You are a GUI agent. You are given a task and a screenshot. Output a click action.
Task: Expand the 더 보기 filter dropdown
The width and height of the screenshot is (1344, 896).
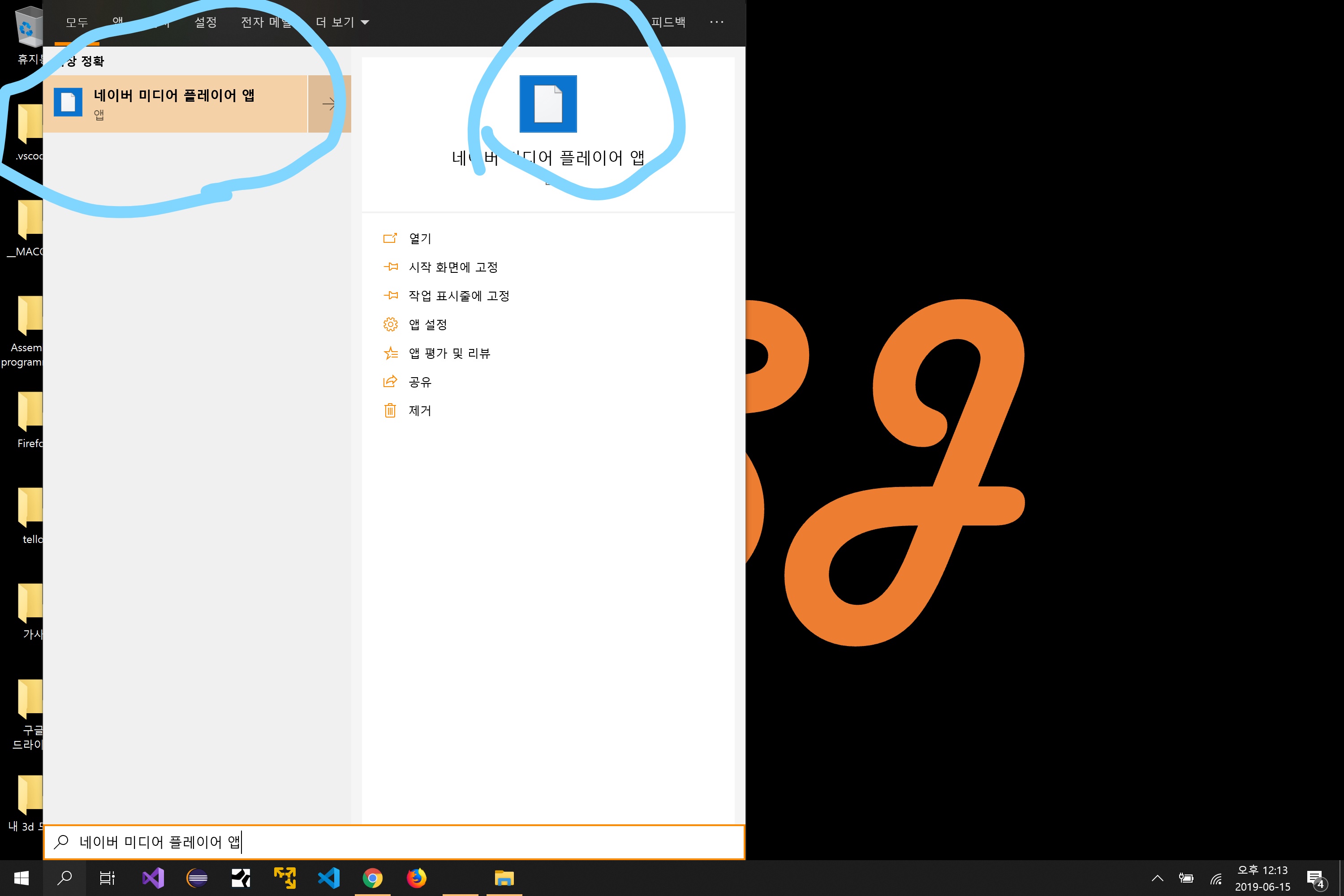click(342, 22)
